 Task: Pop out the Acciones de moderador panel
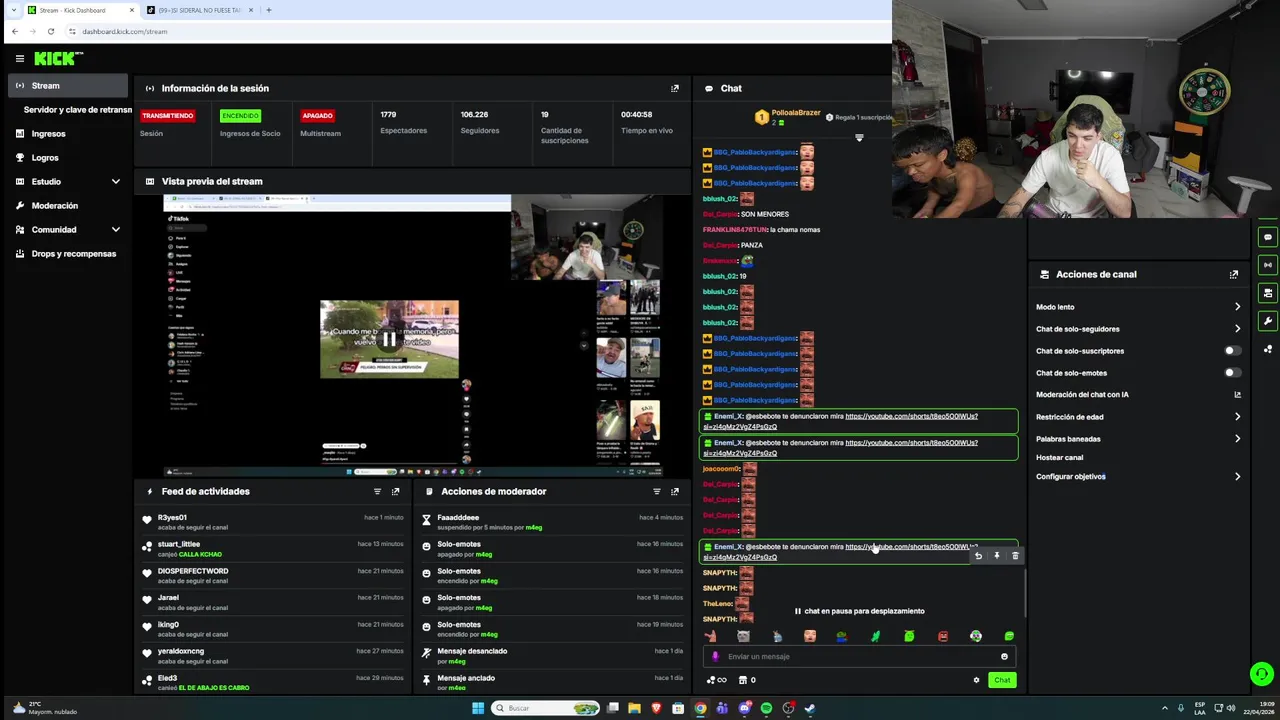click(x=674, y=491)
